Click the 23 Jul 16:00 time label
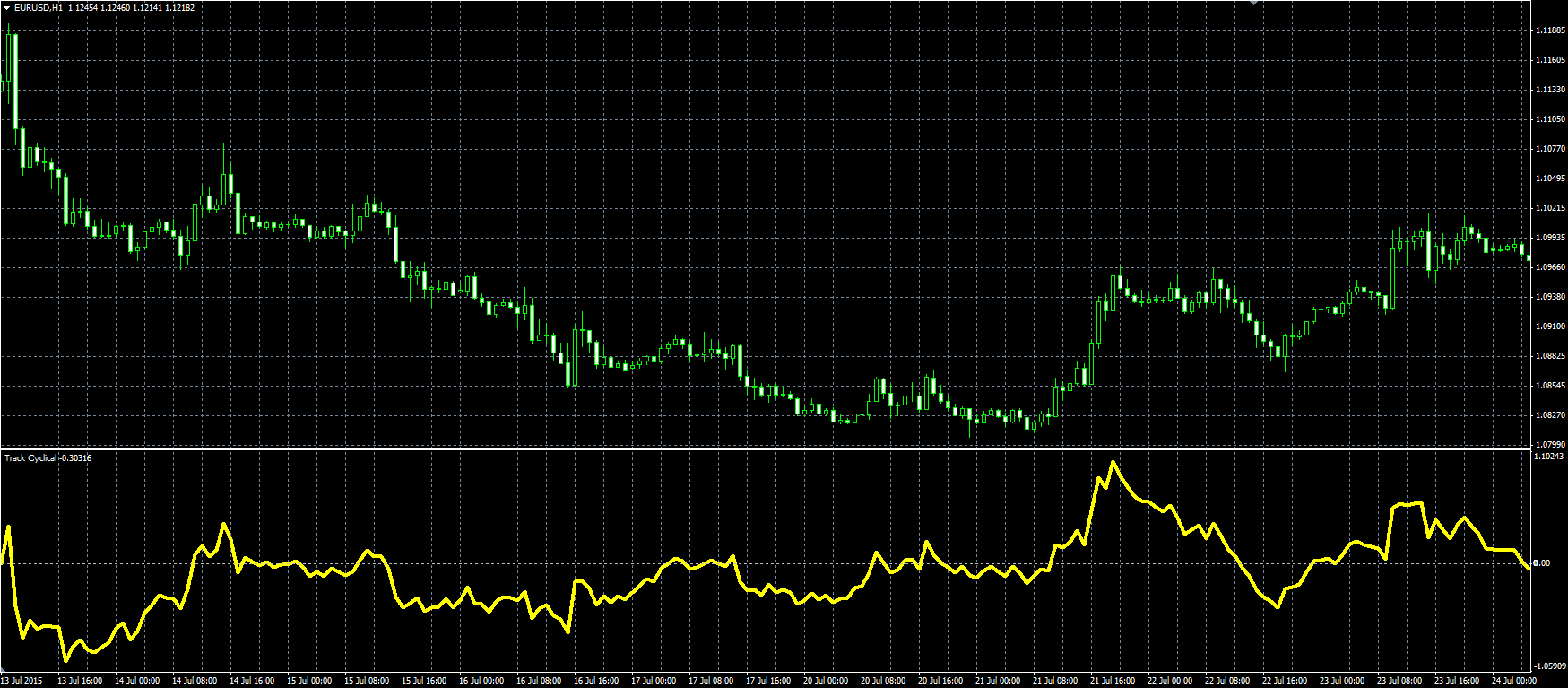1568x688 pixels. point(1457,681)
